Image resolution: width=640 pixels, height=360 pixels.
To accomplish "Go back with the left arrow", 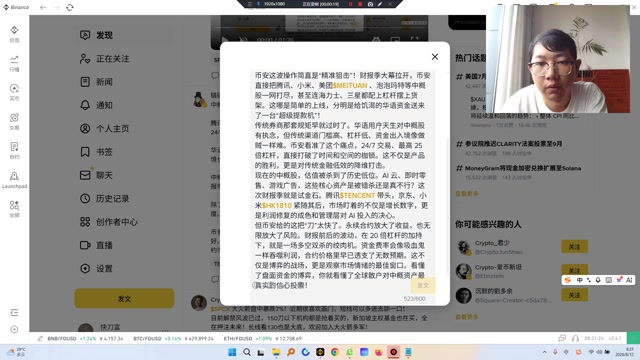I will coord(43,7).
